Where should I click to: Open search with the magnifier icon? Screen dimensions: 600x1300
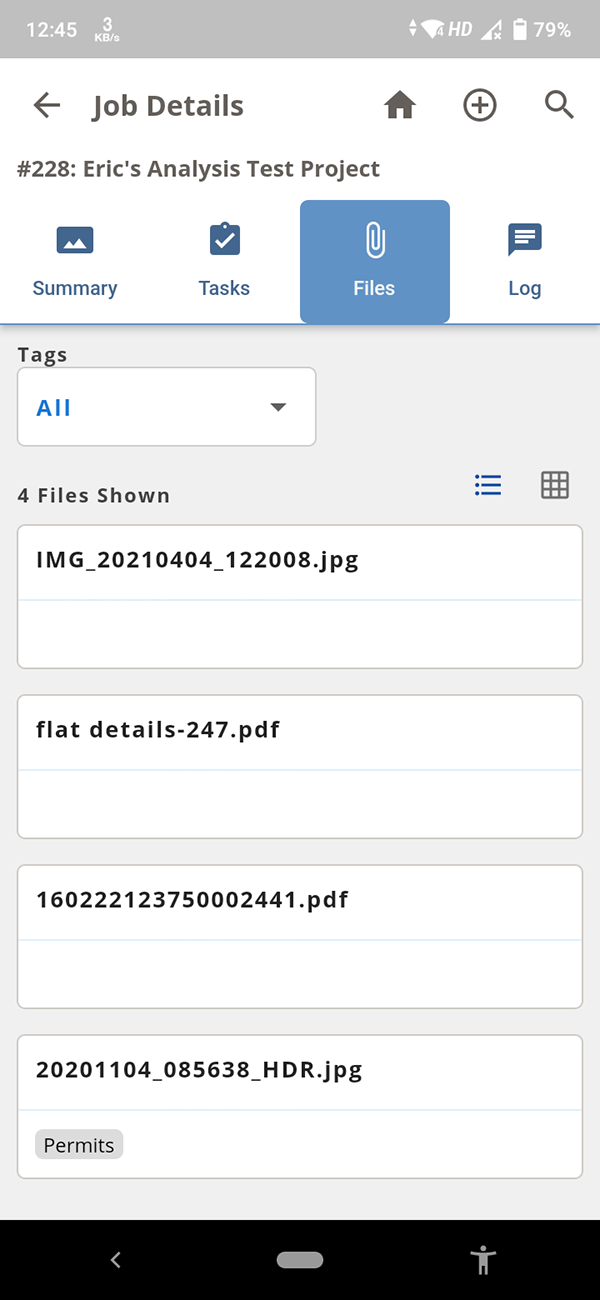(559, 105)
